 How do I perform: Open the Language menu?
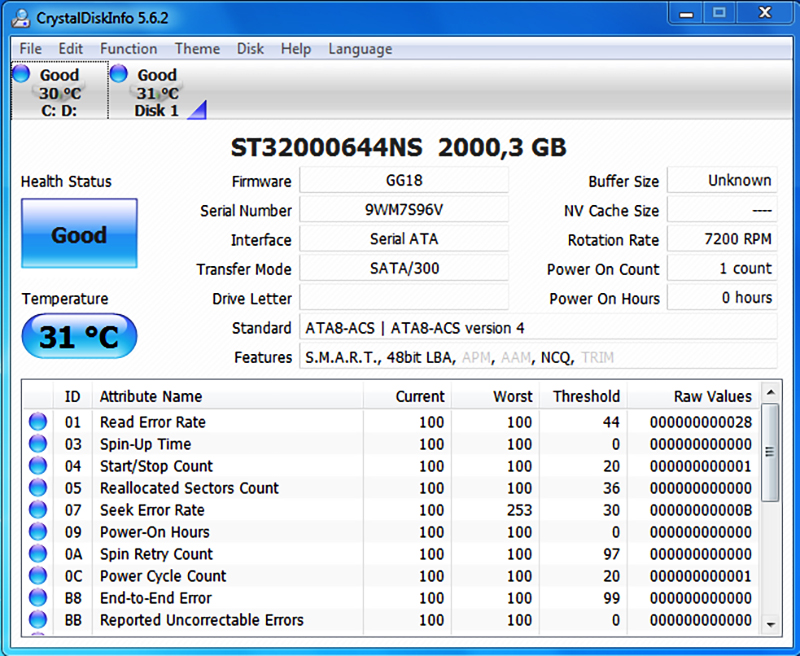pos(360,48)
